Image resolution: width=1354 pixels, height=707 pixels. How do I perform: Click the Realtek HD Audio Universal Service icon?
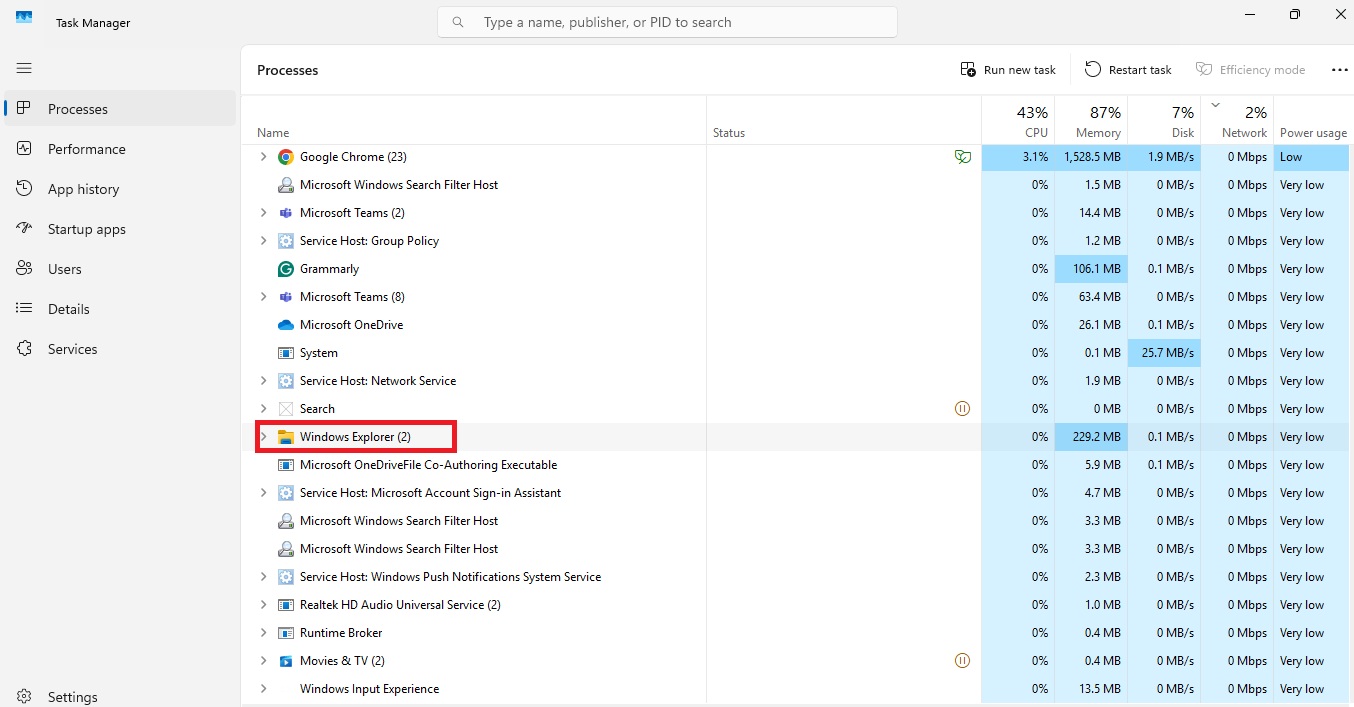tap(286, 605)
